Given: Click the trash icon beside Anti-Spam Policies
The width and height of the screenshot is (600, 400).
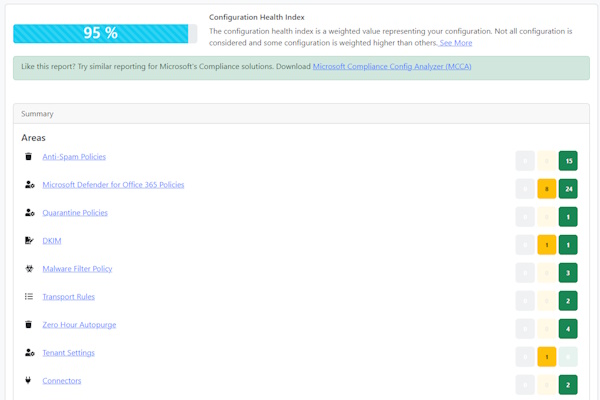Looking at the screenshot, I should click(29, 157).
